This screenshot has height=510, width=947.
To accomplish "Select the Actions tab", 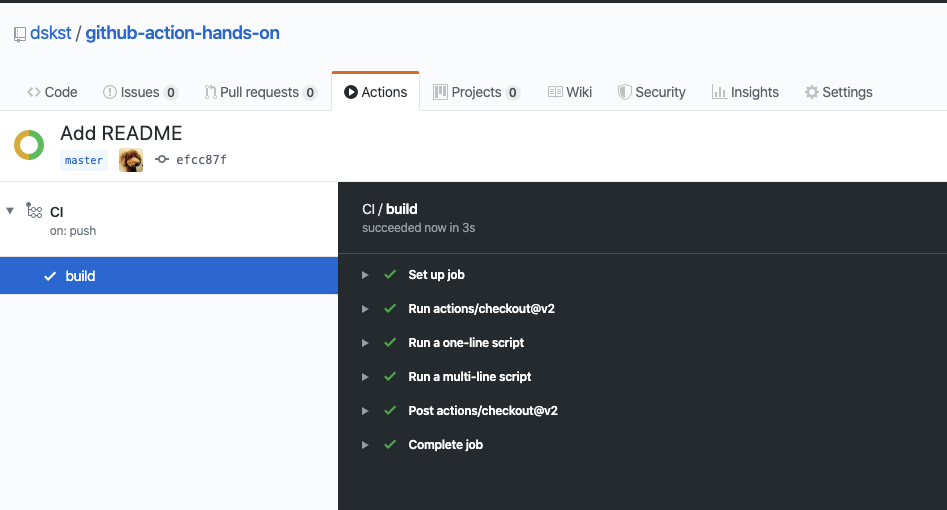I will pos(376,92).
